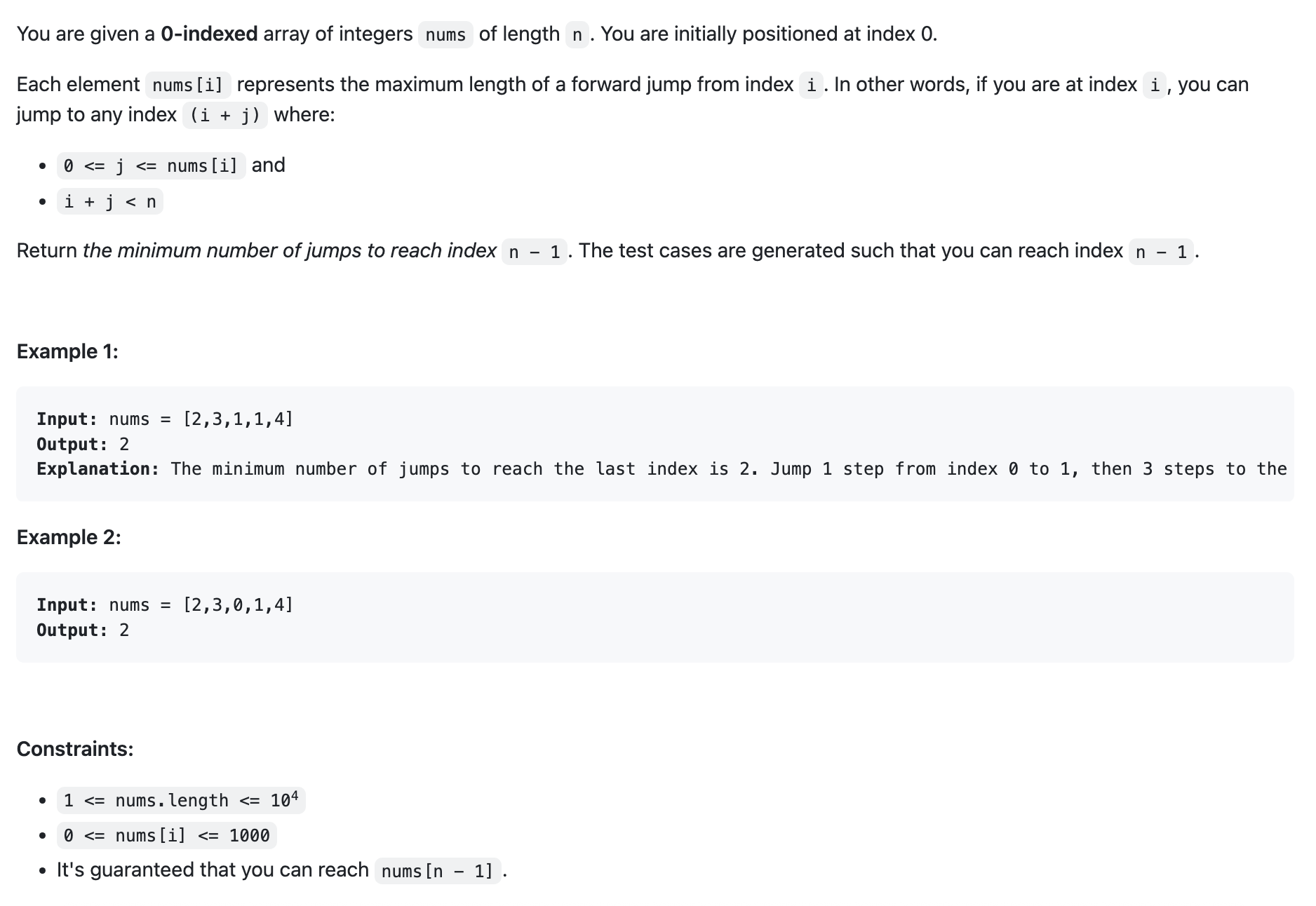Click the last 'n - 1' code in Return sentence
Image resolution: width=1316 pixels, height=906 pixels.
1161,252
